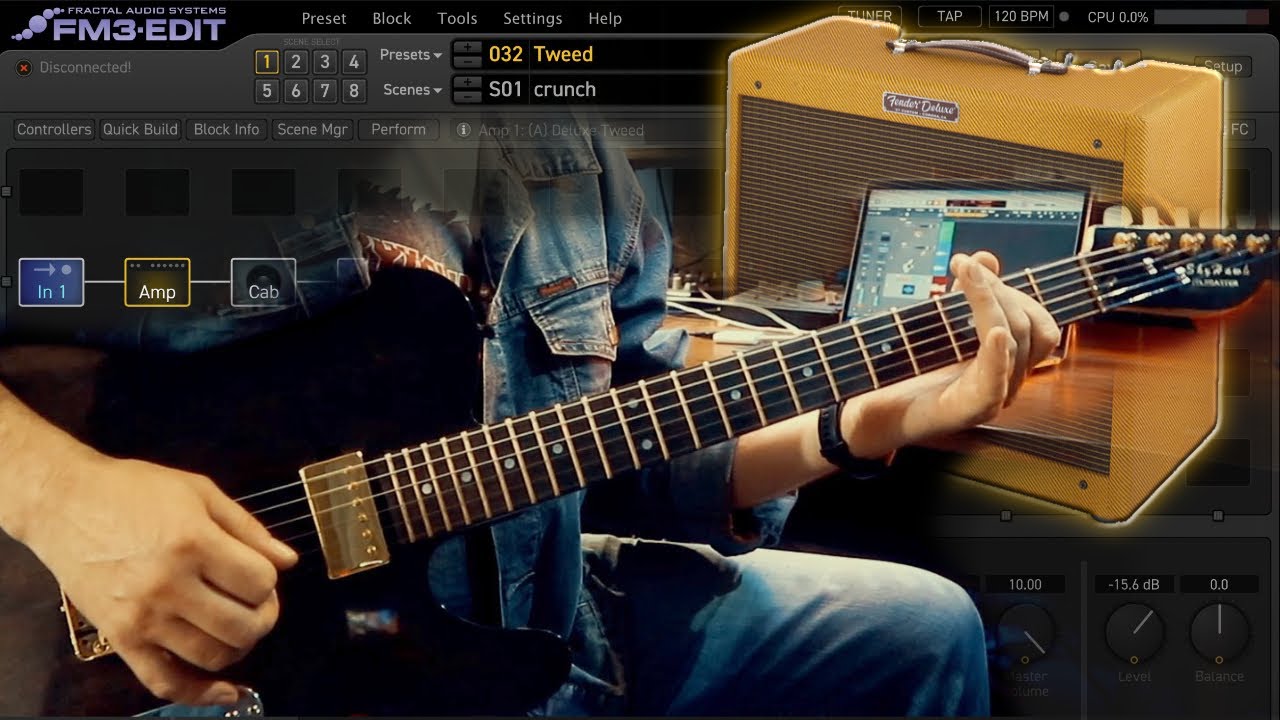
Task: Decrement scene with minus button
Action: coord(467,97)
